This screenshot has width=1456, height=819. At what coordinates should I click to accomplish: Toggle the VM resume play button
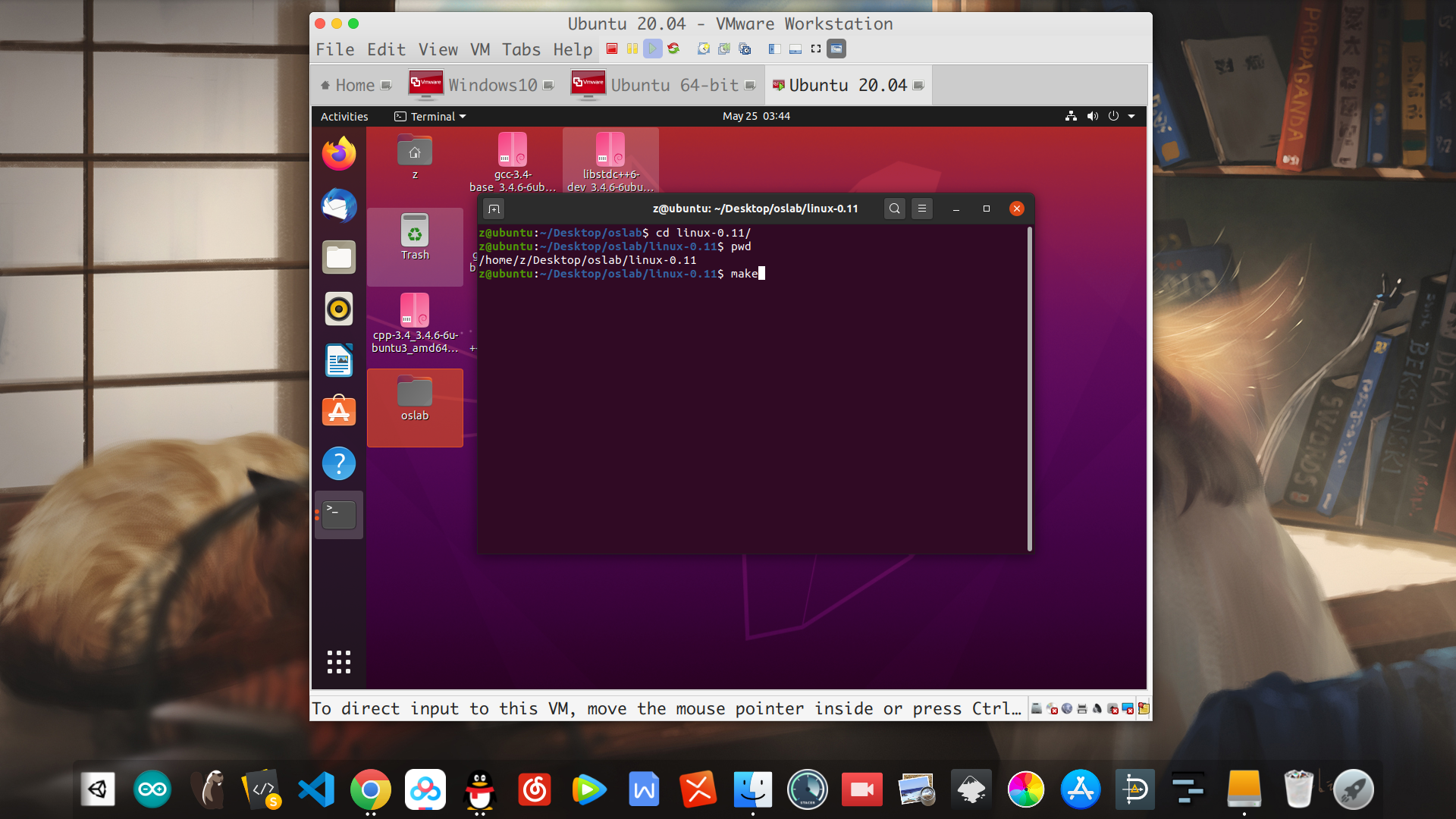pos(652,49)
